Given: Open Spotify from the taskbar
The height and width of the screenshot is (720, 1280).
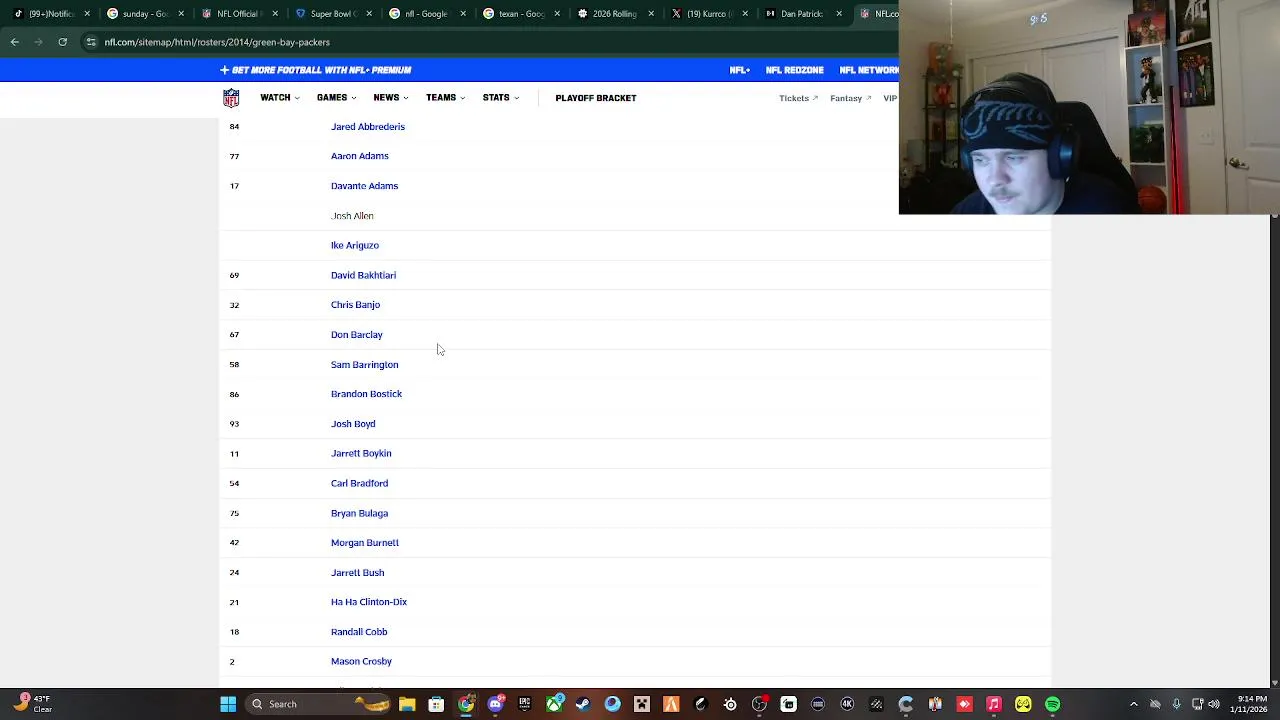Looking at the screenshot, I should click(x=1052, y=704).
